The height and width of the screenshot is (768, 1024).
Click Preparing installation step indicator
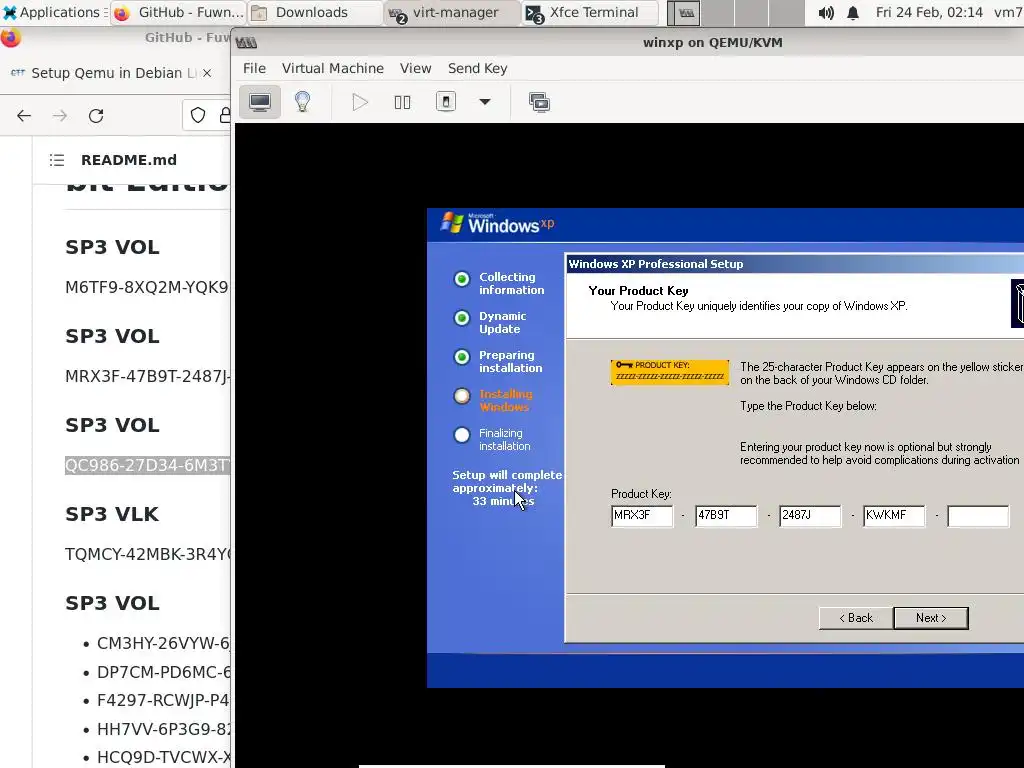coord(462,357)
